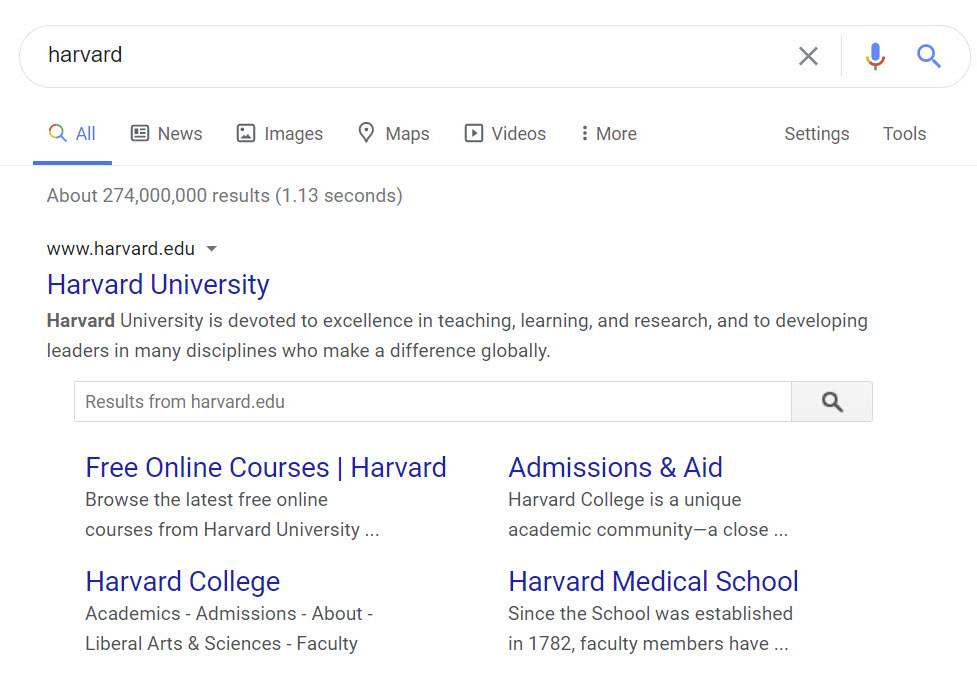Click the blue magnifying glass search icon

coord(929,56)
